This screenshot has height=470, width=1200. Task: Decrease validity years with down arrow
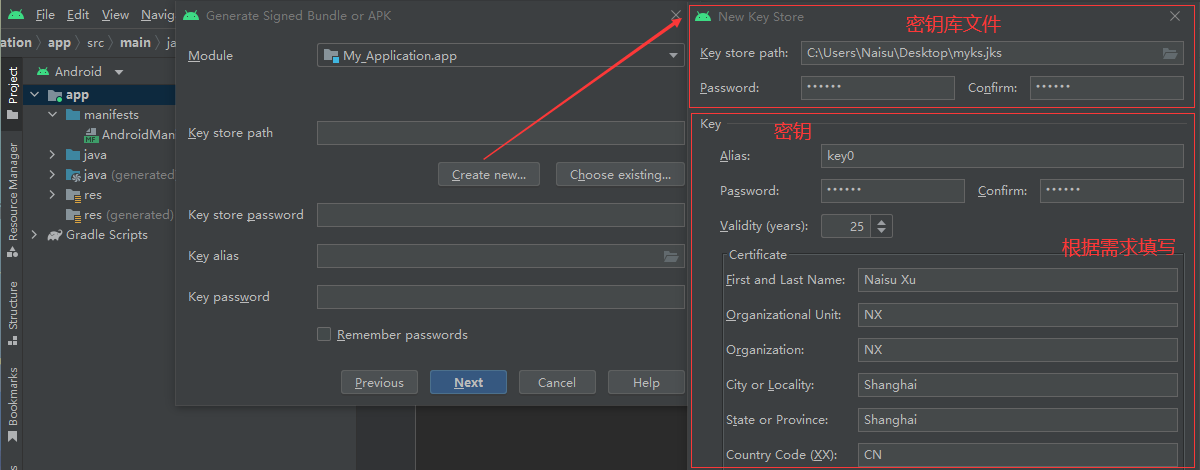coord(880,231)
